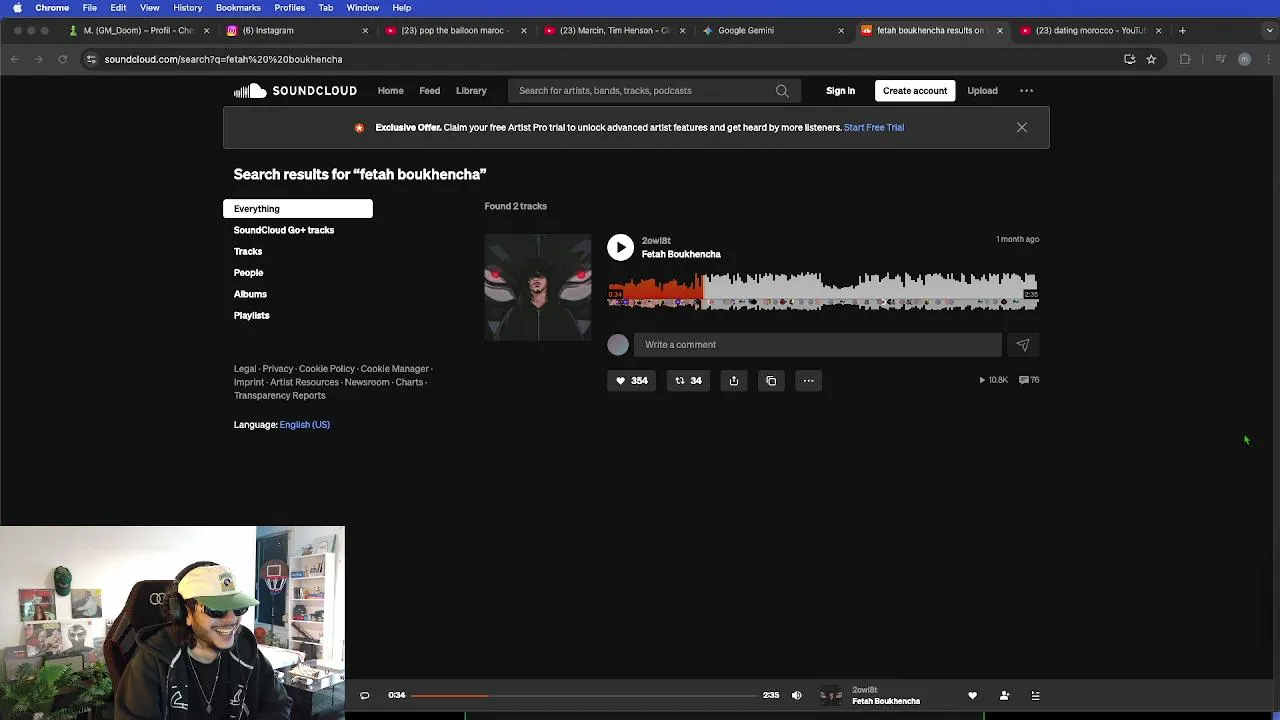Filter results by Playlists
The width and height of the screenshot is (1280, 720).
[x=251, y=316]
